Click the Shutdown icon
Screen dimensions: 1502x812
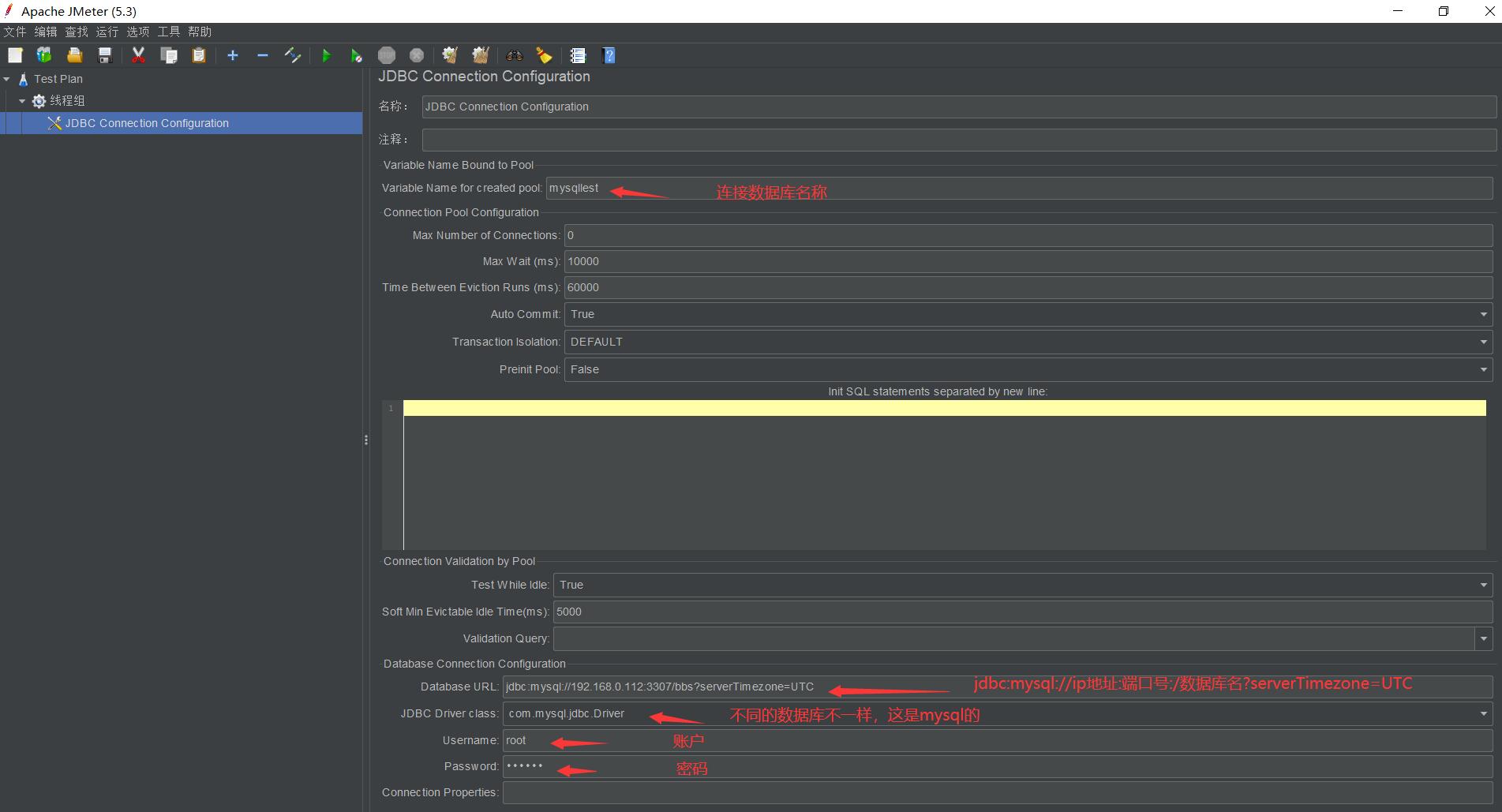[x=417, y=55]
